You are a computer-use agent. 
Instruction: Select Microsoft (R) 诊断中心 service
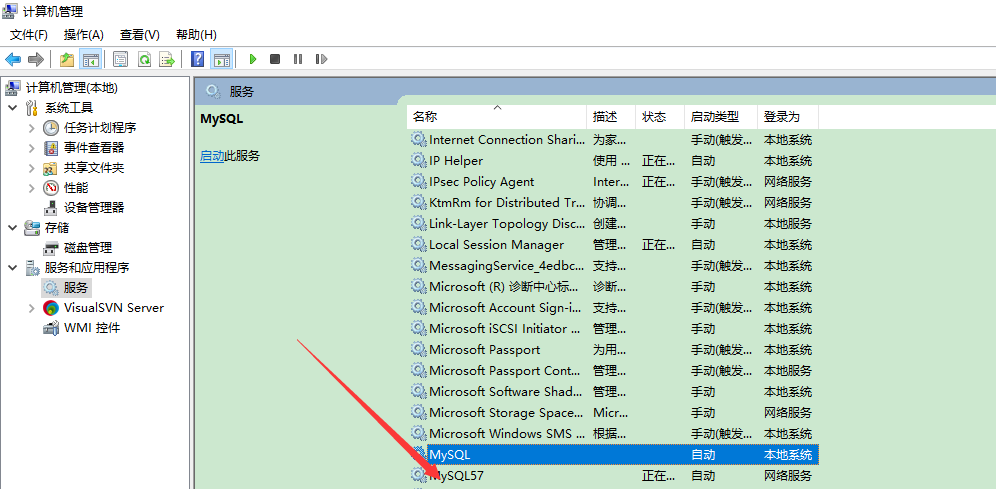pos(614,286)
